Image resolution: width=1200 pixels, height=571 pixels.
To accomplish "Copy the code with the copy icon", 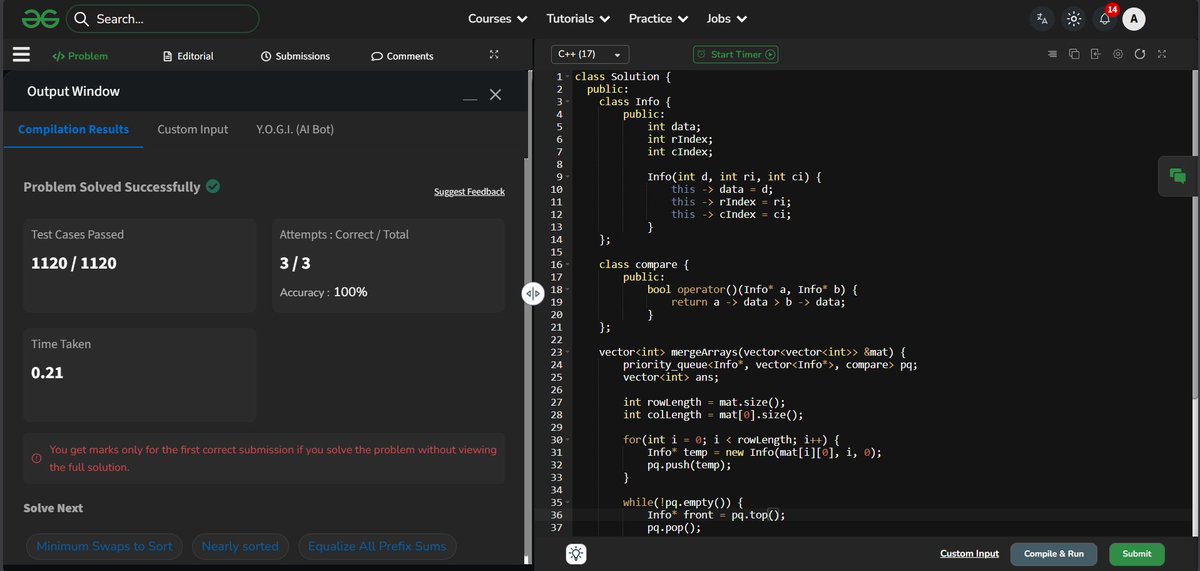I will pos(1074,54).
